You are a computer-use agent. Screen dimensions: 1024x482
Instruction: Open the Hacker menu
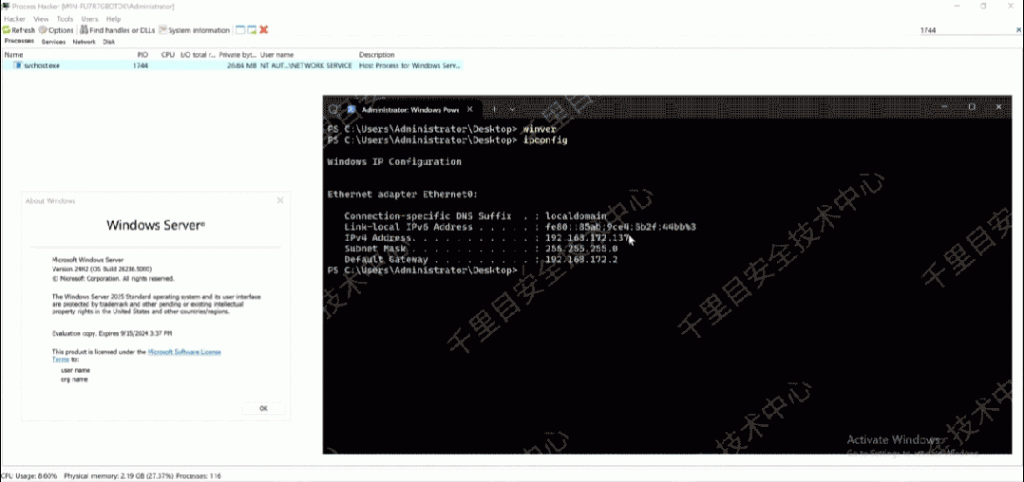coord(14,19)
